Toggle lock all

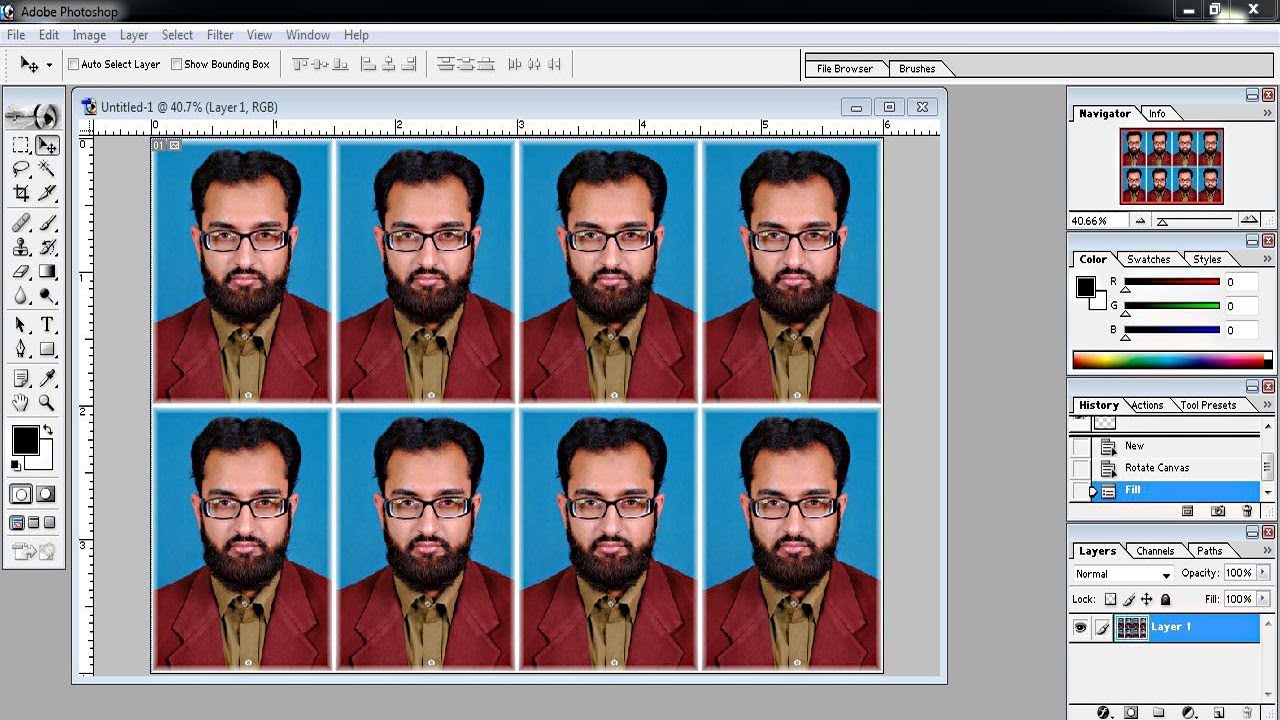1165,599
